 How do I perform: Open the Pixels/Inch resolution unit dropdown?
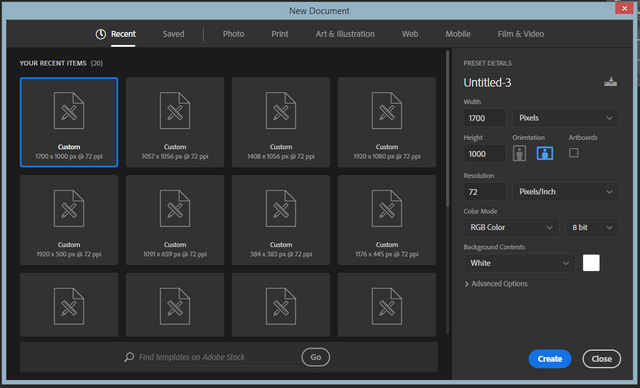coord(565,192)
